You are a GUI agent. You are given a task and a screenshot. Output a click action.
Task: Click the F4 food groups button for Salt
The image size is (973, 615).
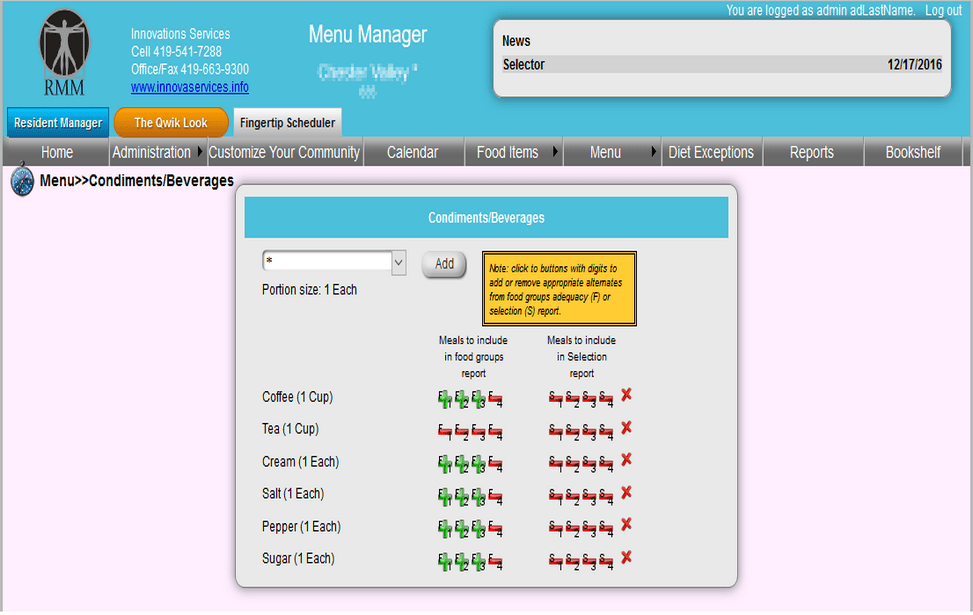point(495,495)
